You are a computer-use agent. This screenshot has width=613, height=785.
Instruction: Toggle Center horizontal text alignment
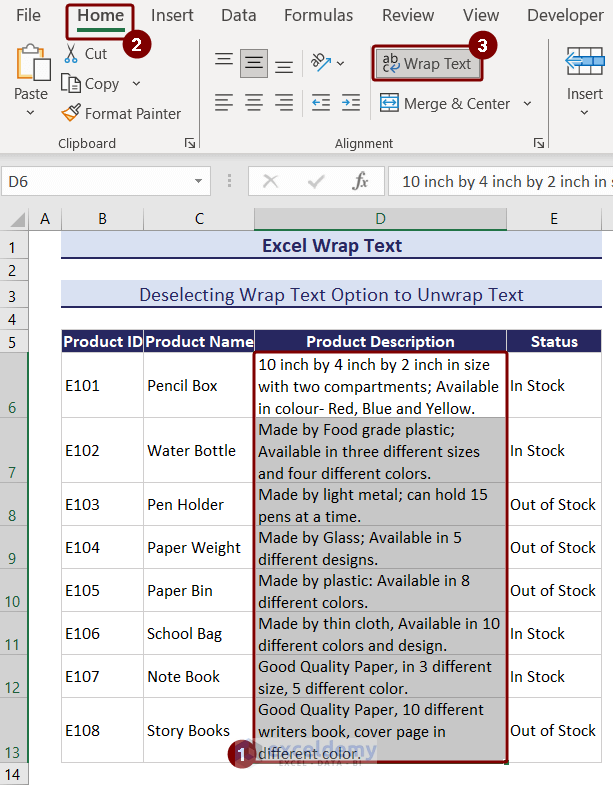(x=254, y=103)
